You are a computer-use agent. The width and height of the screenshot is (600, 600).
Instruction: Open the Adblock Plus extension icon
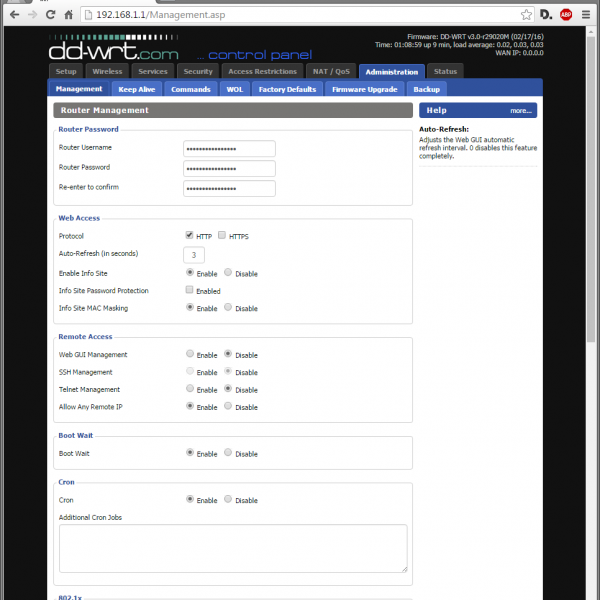point(566,15)
